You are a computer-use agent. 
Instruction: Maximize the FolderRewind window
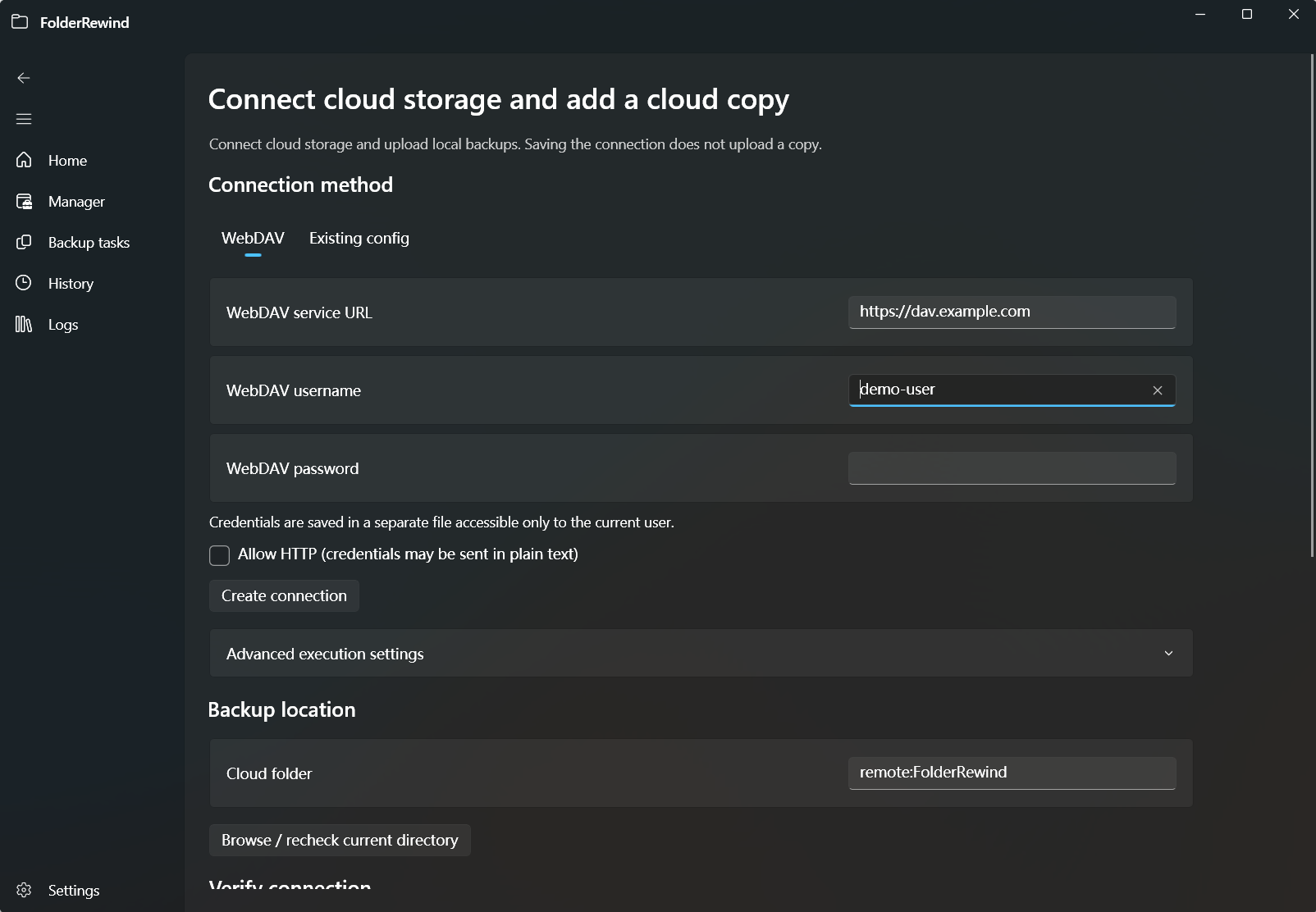point(1247,14)
